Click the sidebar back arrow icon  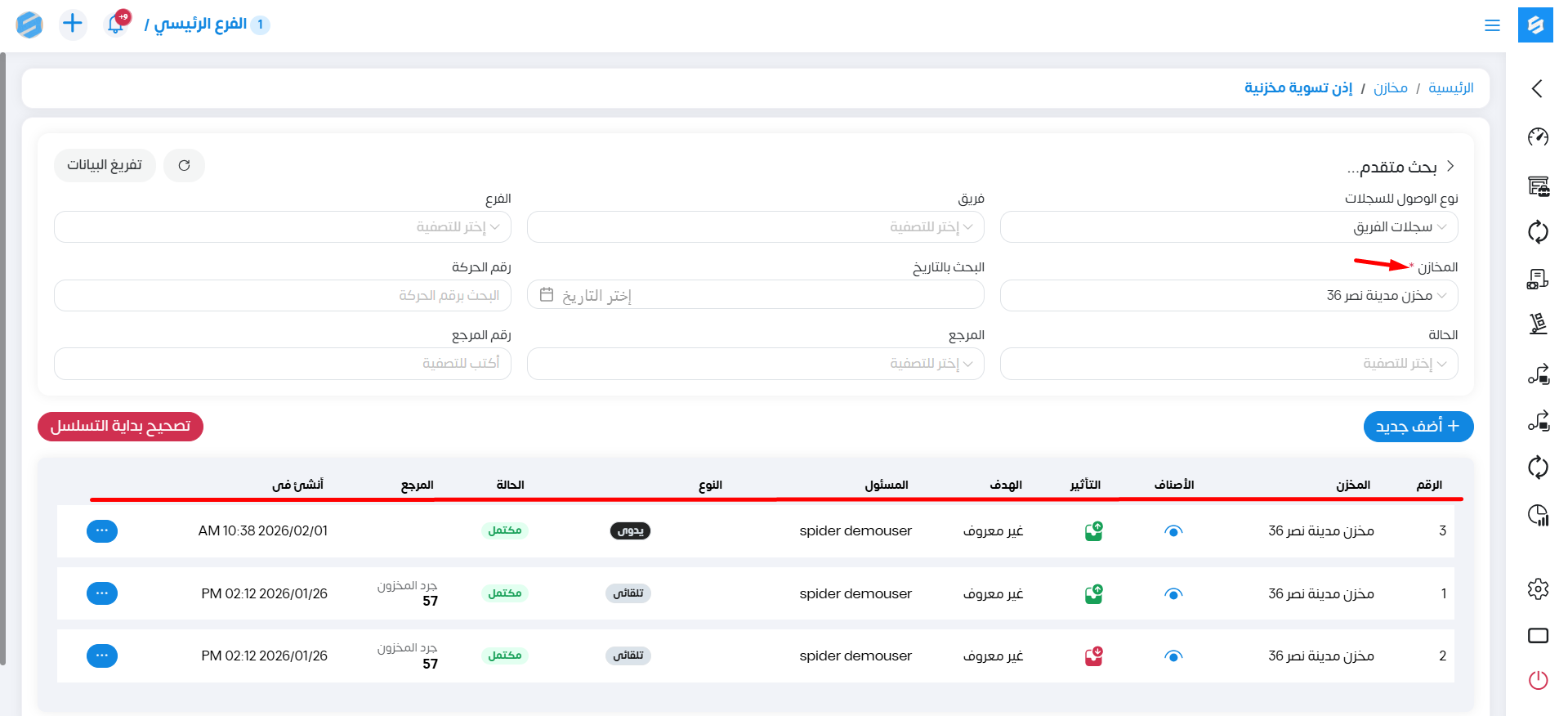1537,88
